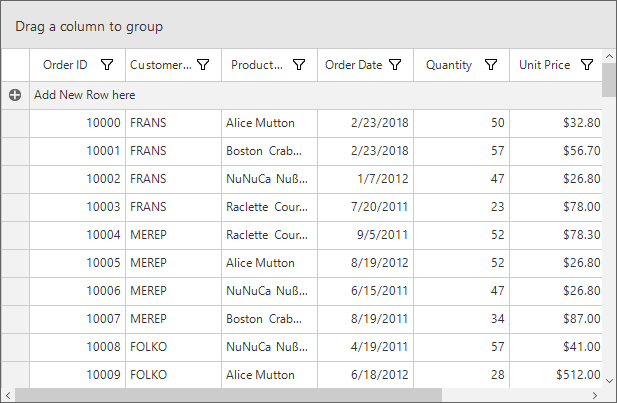Viewport: 617px width, 403px height.
Task: Select Order ID cell 10005
Action: (78, 263)
